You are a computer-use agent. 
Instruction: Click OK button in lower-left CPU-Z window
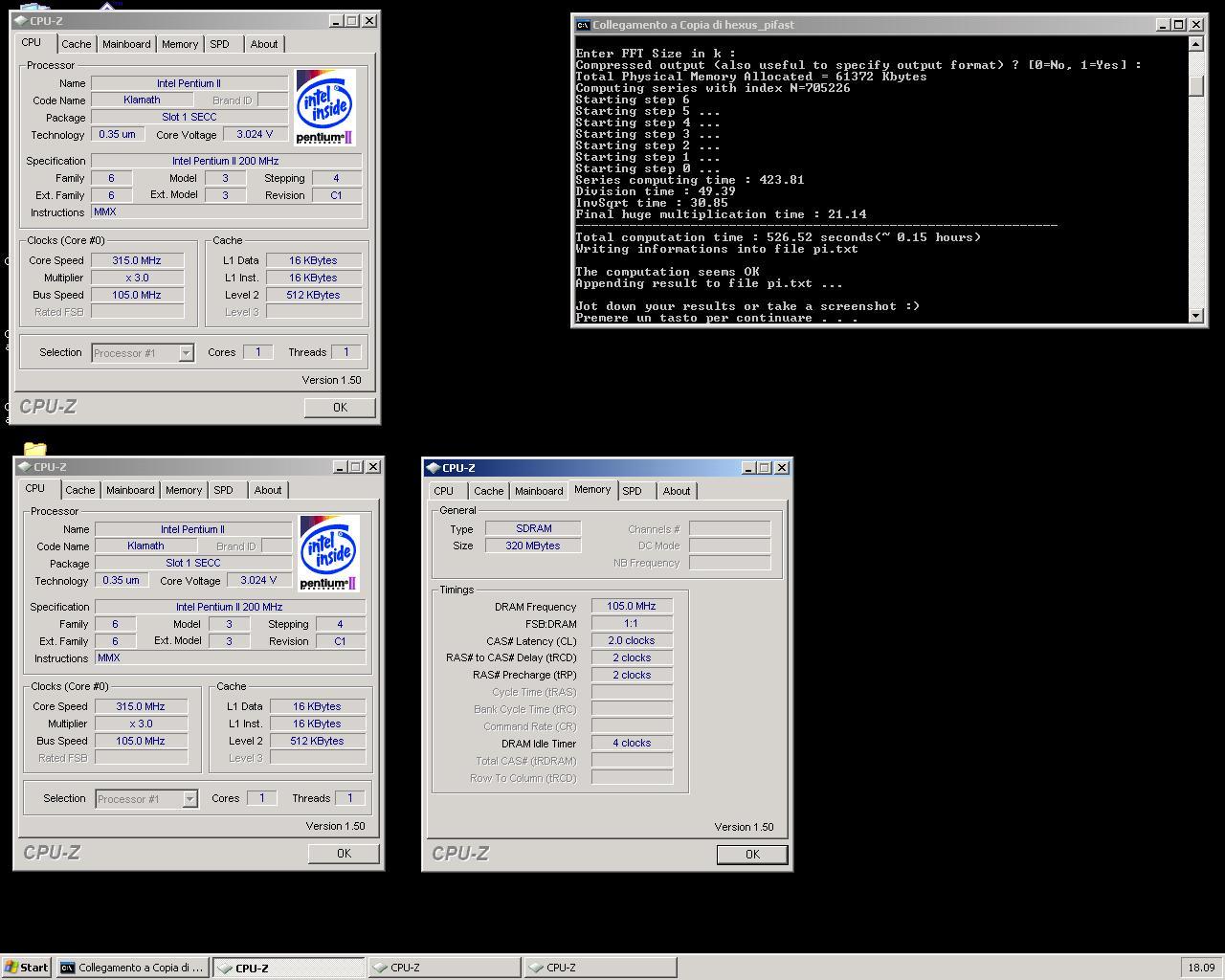344,854
